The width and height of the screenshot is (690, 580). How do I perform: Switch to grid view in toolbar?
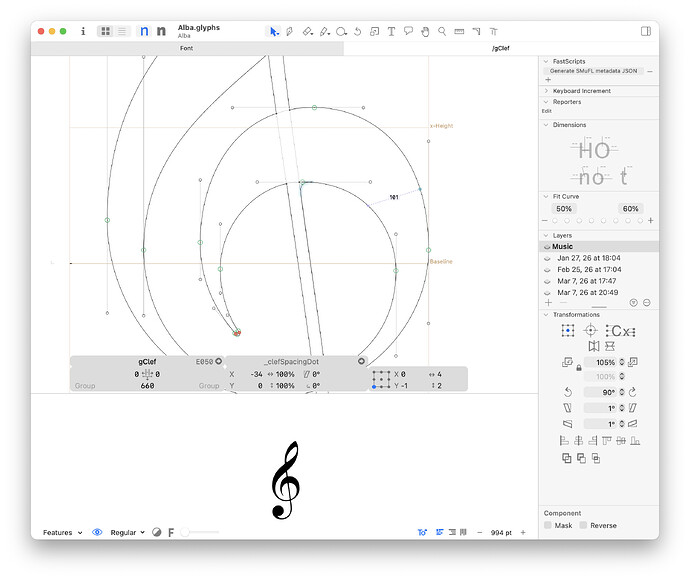pos(106,31)
